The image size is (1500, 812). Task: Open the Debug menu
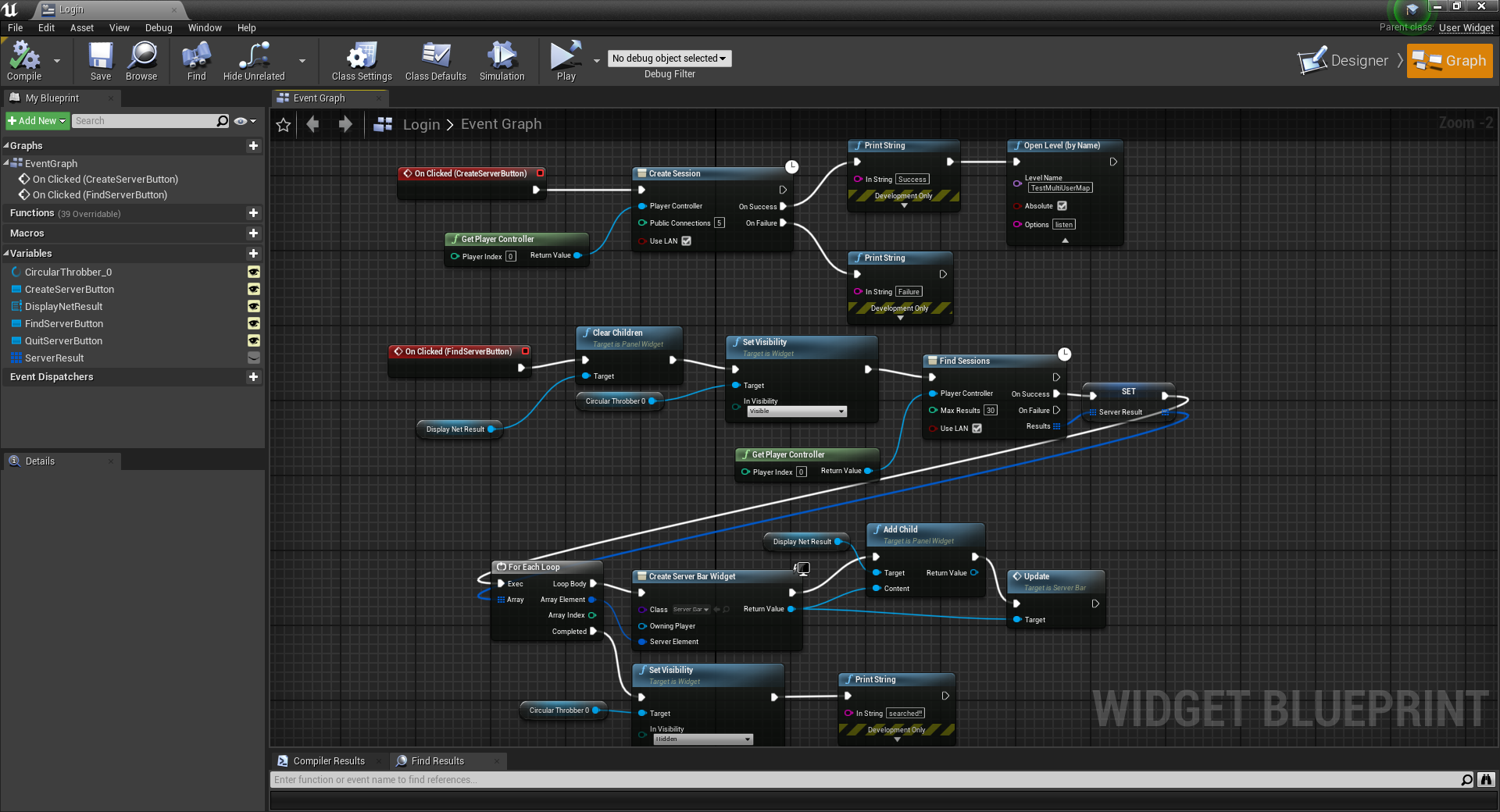click(159, 28)
